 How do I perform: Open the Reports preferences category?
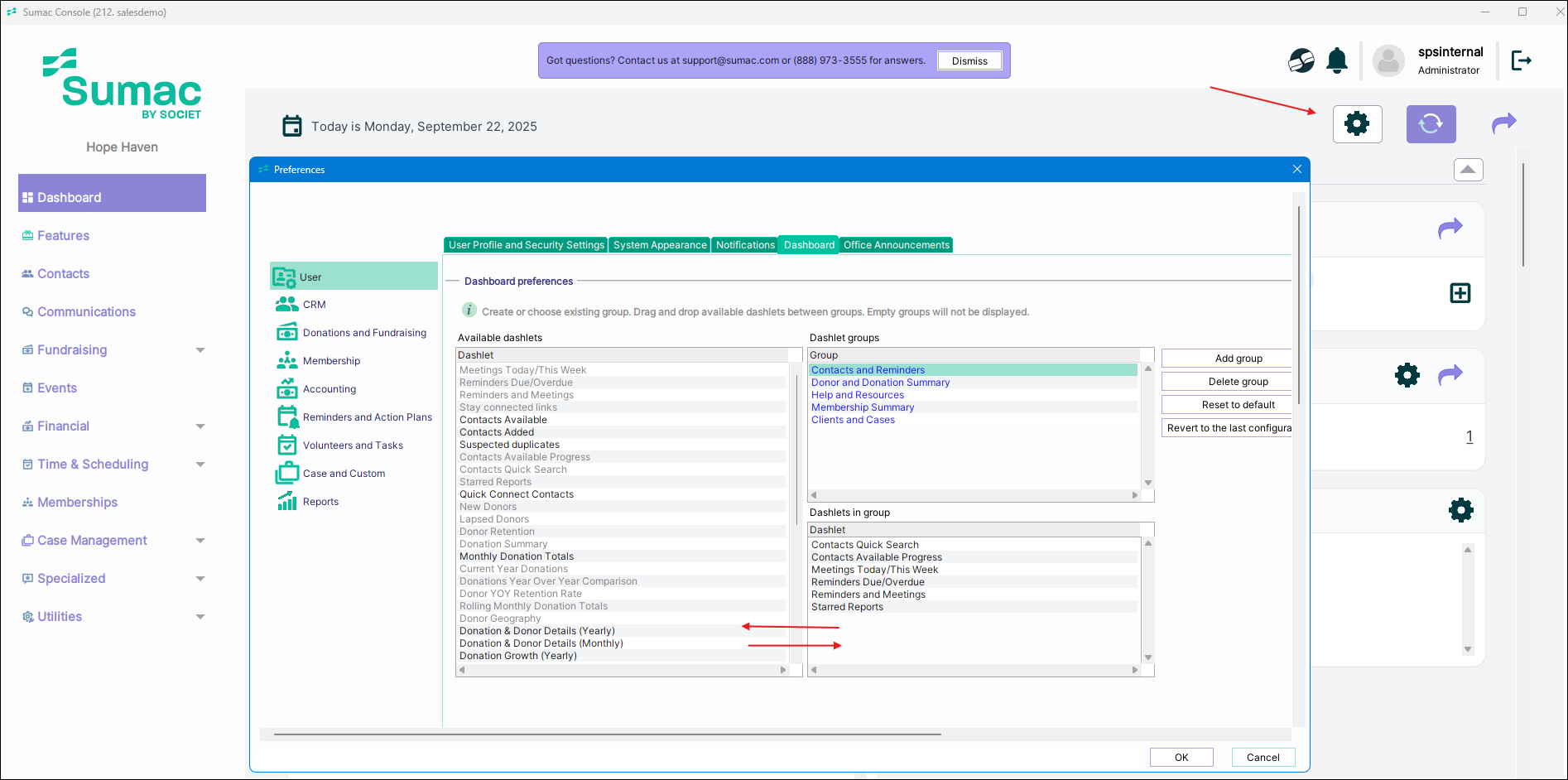[320, 502]
